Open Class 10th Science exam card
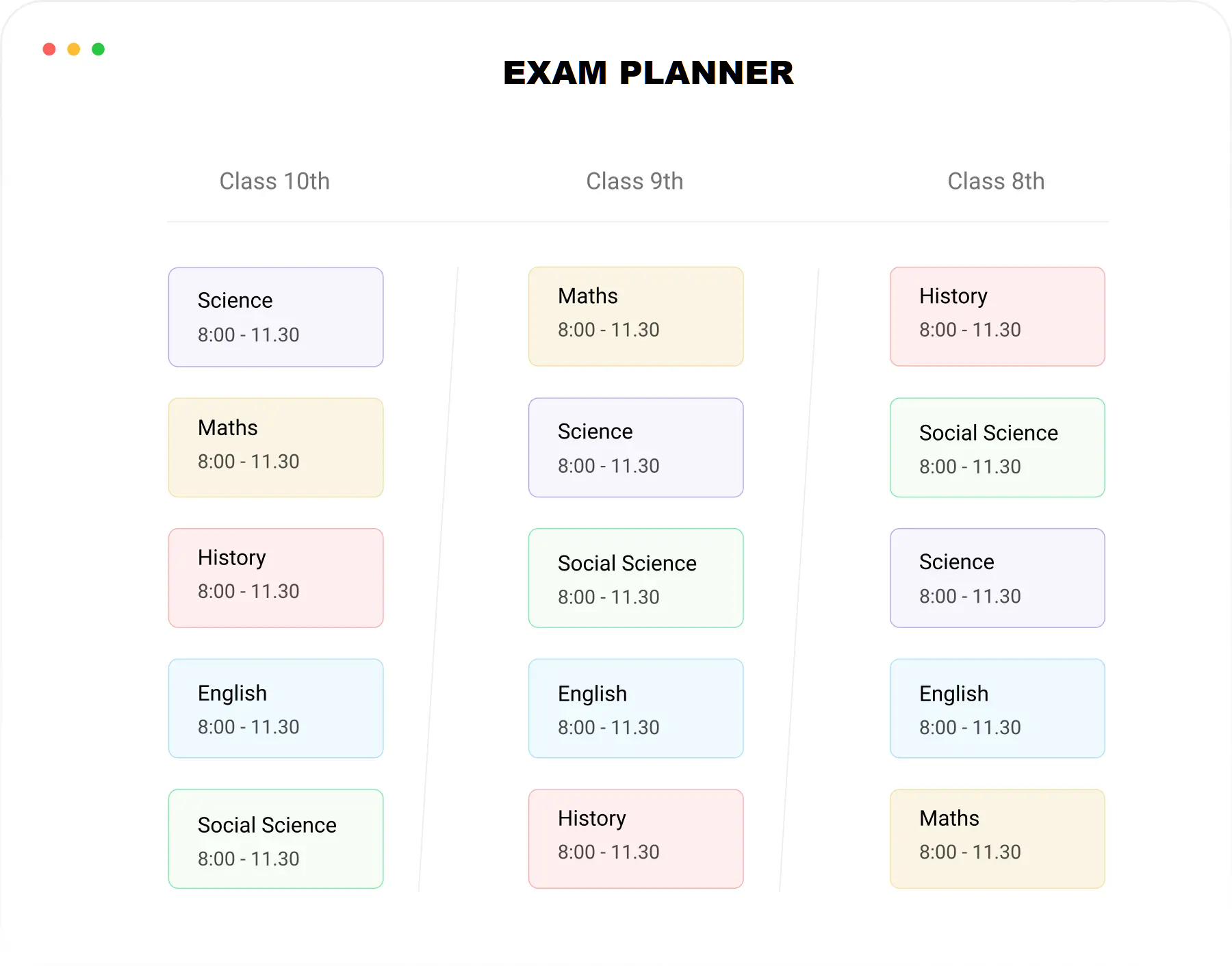This screenshot has height=966, width=1232. click(x=276, y=317)
